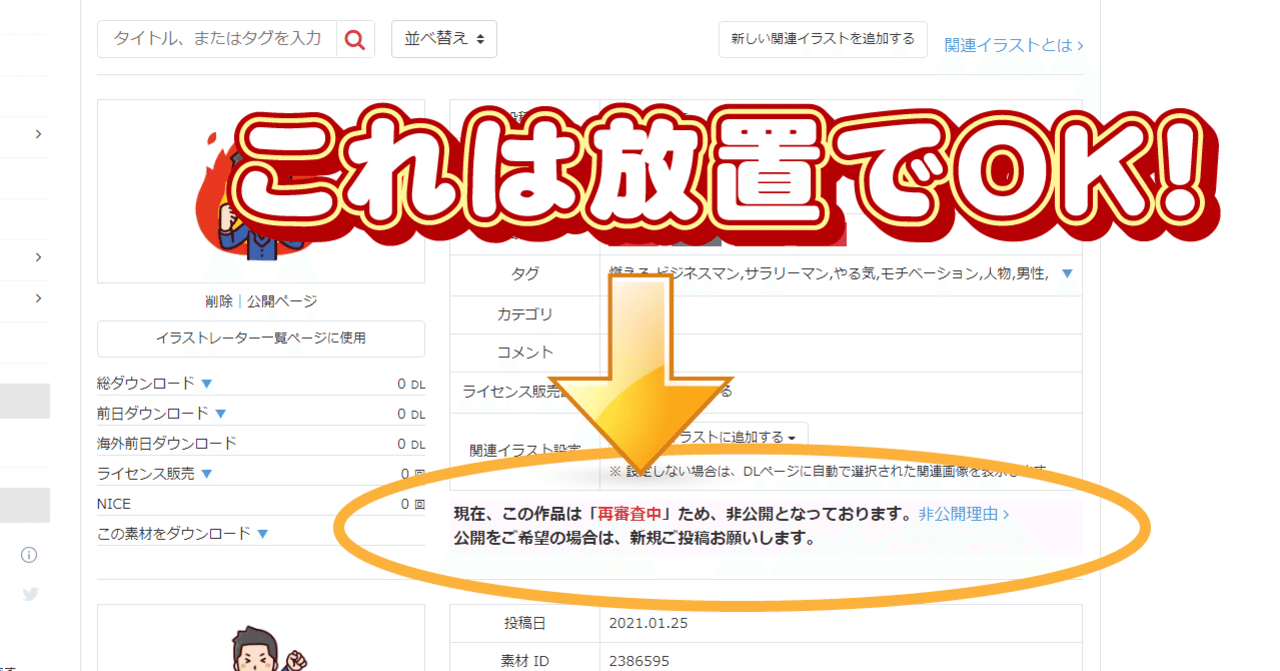Click the circular info icon above Twitter

coord(30,555)
